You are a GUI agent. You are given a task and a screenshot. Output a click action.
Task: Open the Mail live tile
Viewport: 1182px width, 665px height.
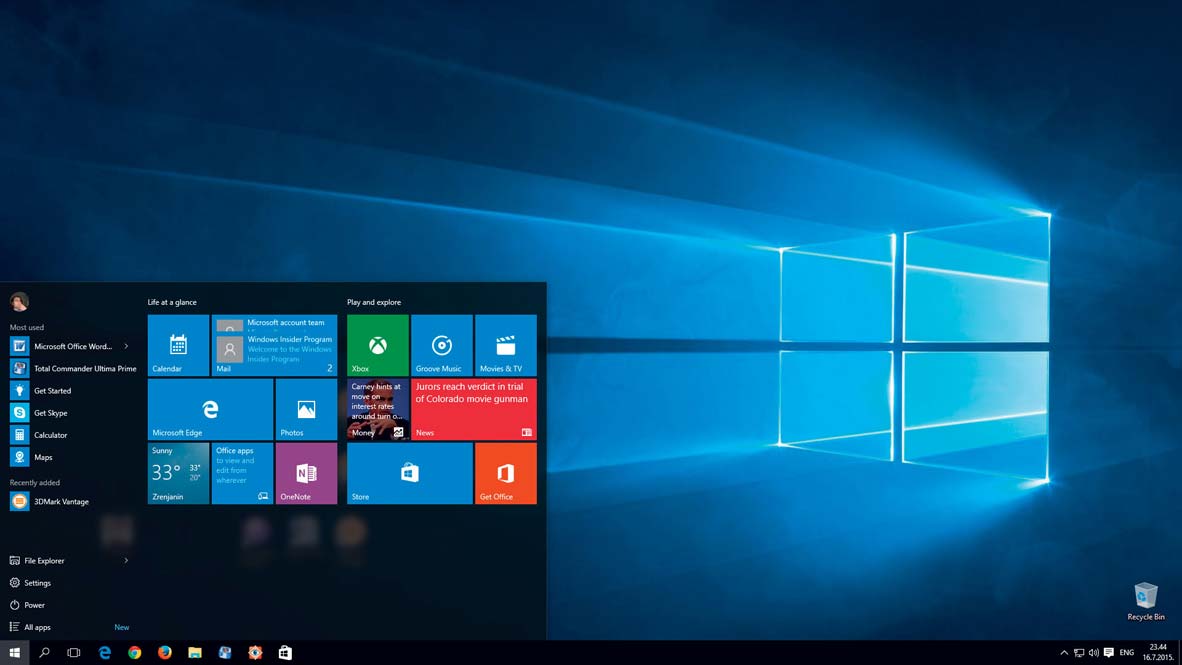pyautogui.click(x=274, y=345)
